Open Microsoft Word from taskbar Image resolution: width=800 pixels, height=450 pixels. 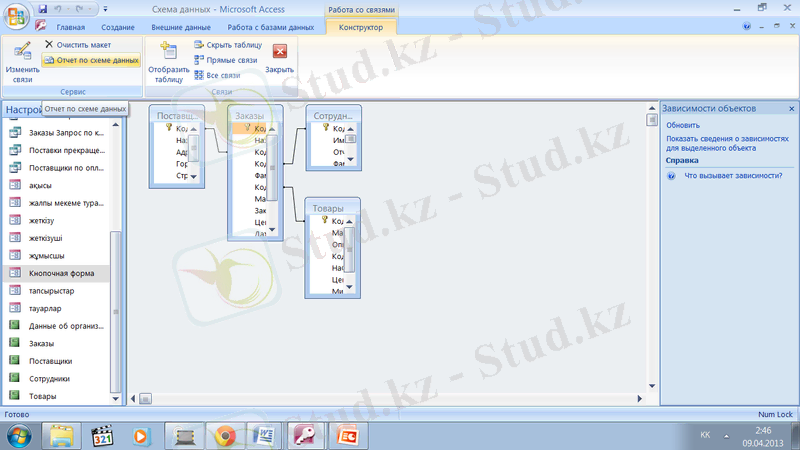[265, 436]
